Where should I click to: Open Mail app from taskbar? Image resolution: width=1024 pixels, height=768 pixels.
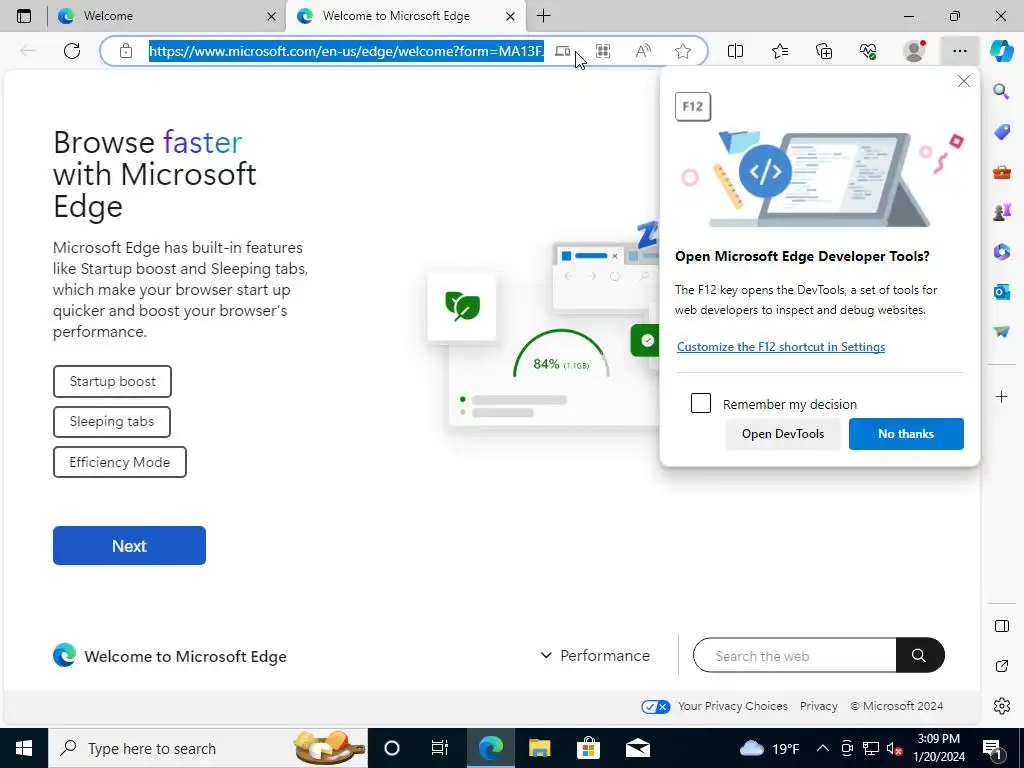[x=637, y=748]
